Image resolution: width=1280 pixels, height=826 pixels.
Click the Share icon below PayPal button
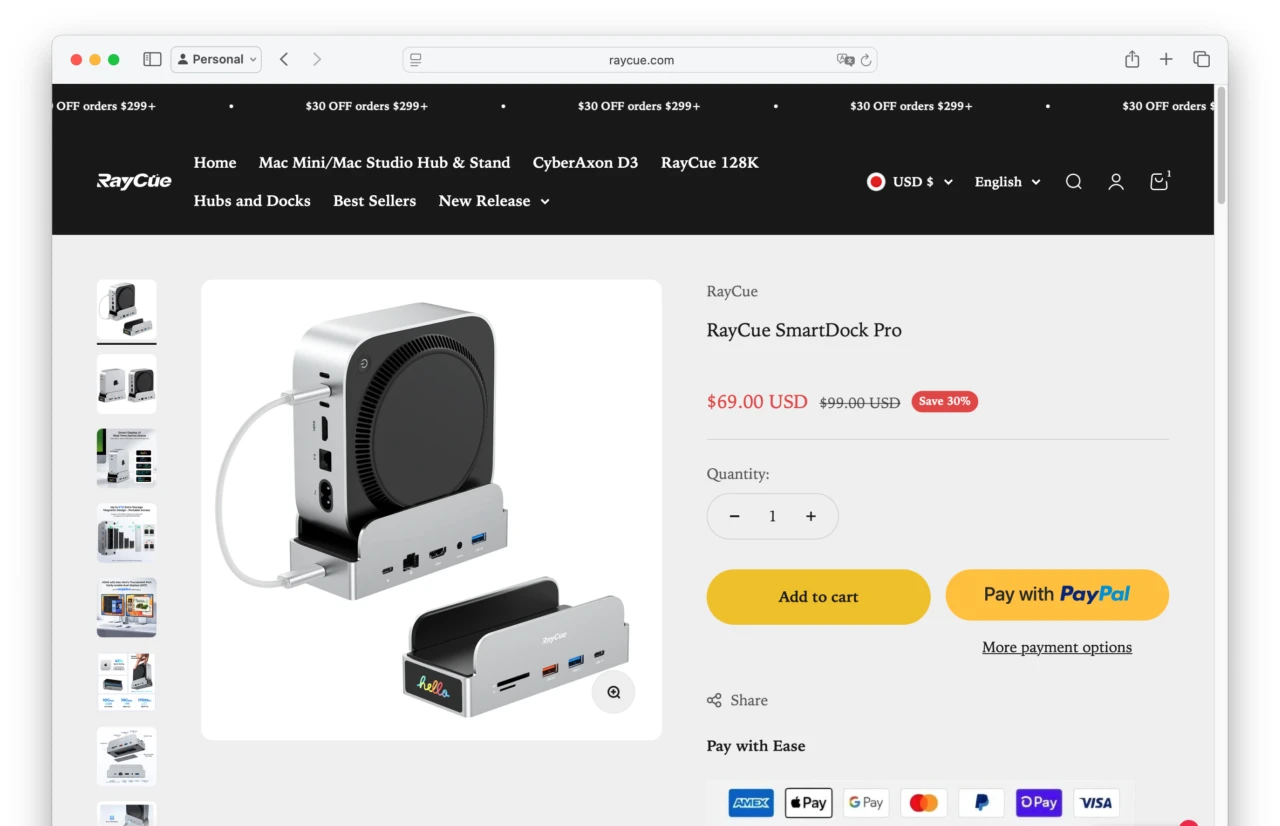713,700
